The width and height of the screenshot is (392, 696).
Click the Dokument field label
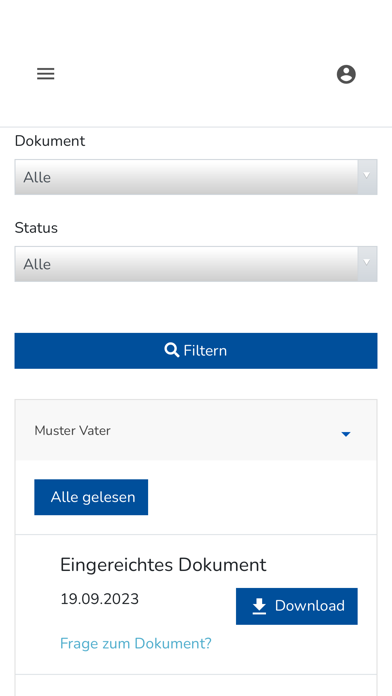click(x=50, y=141)
